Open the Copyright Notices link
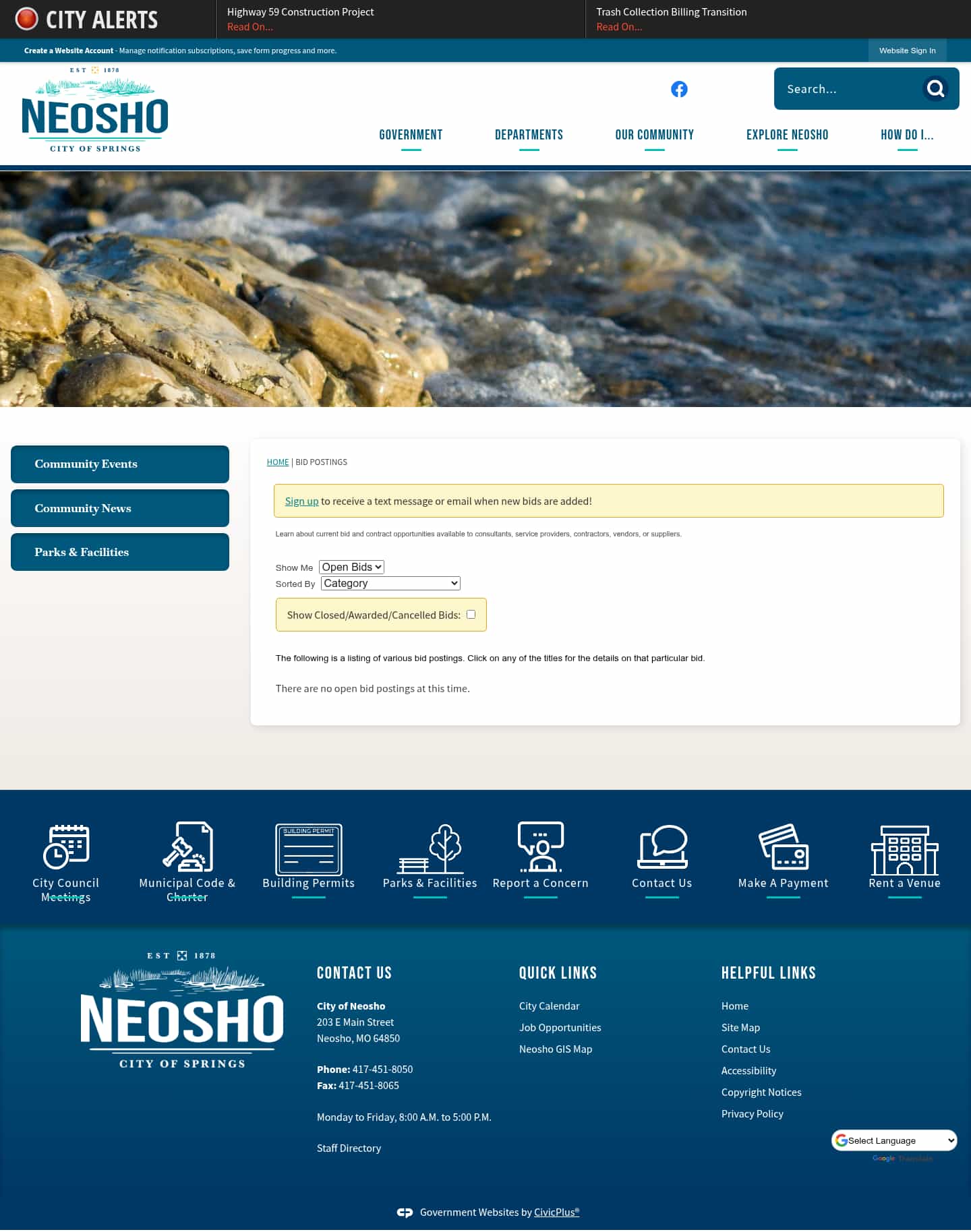971x1232 pixels. pos(761,1092)
